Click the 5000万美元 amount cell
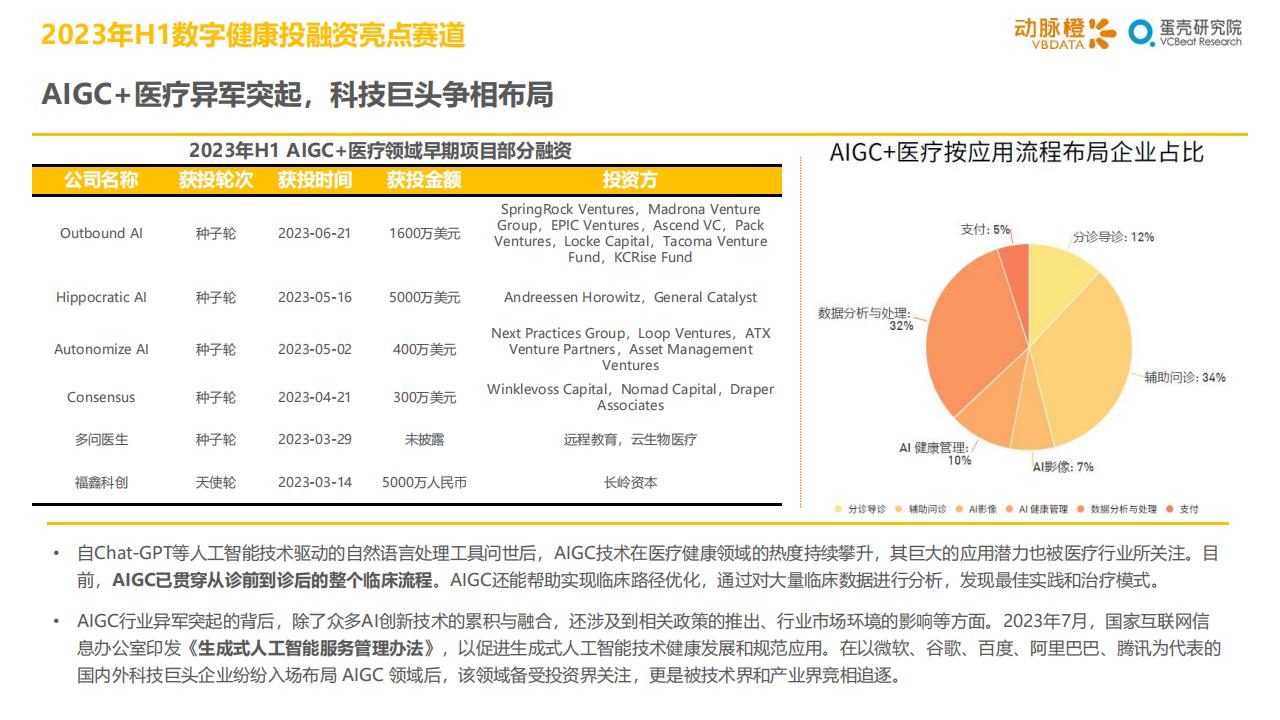Image resolution: width=1280 pixels, height=720 pixels. (424, 297)
